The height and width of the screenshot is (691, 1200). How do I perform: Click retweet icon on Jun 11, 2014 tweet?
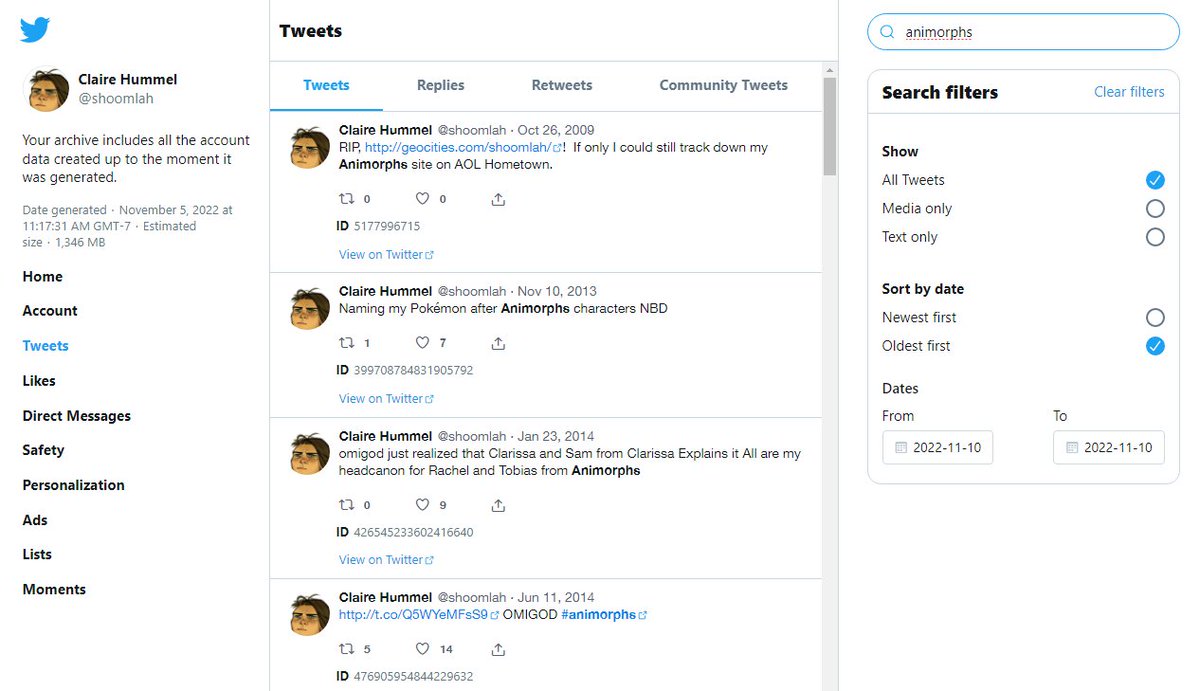(347, 649)
